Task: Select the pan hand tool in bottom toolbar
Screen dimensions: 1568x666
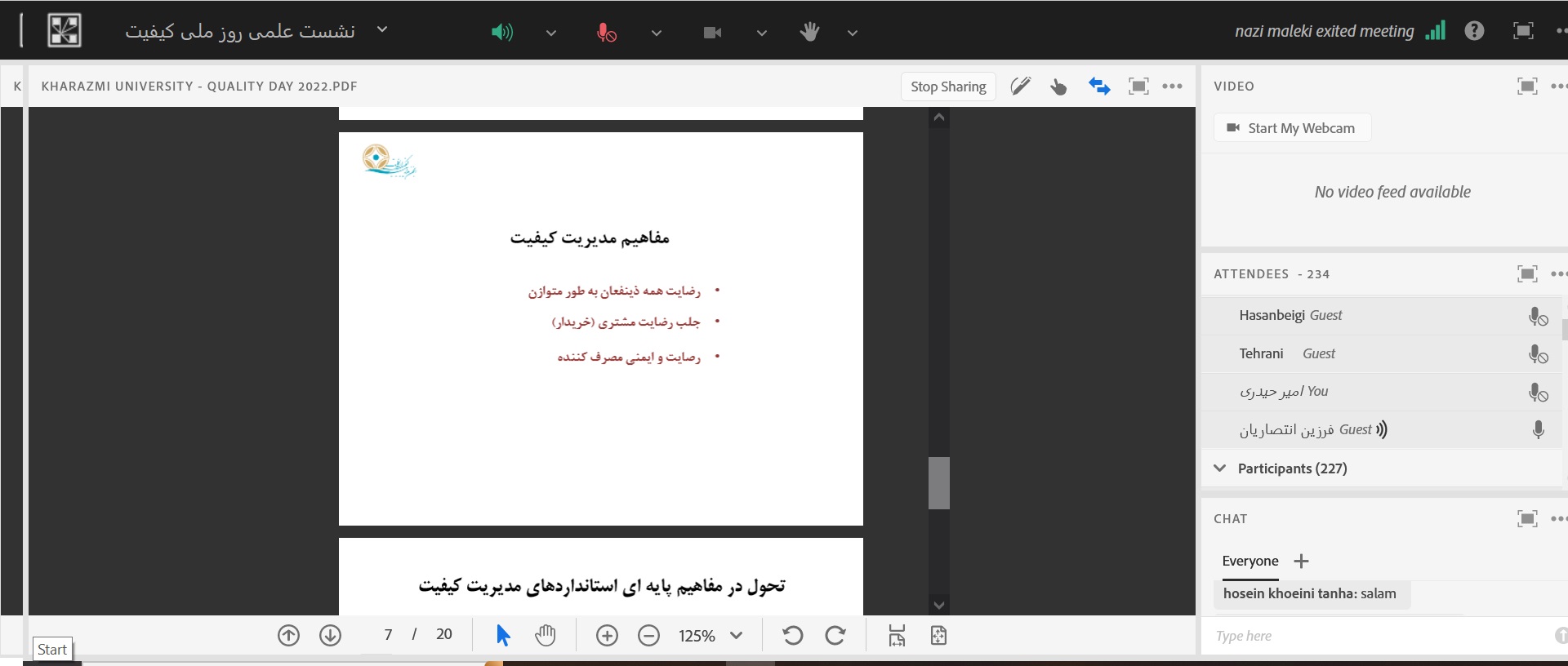Action: pos(545,635)
